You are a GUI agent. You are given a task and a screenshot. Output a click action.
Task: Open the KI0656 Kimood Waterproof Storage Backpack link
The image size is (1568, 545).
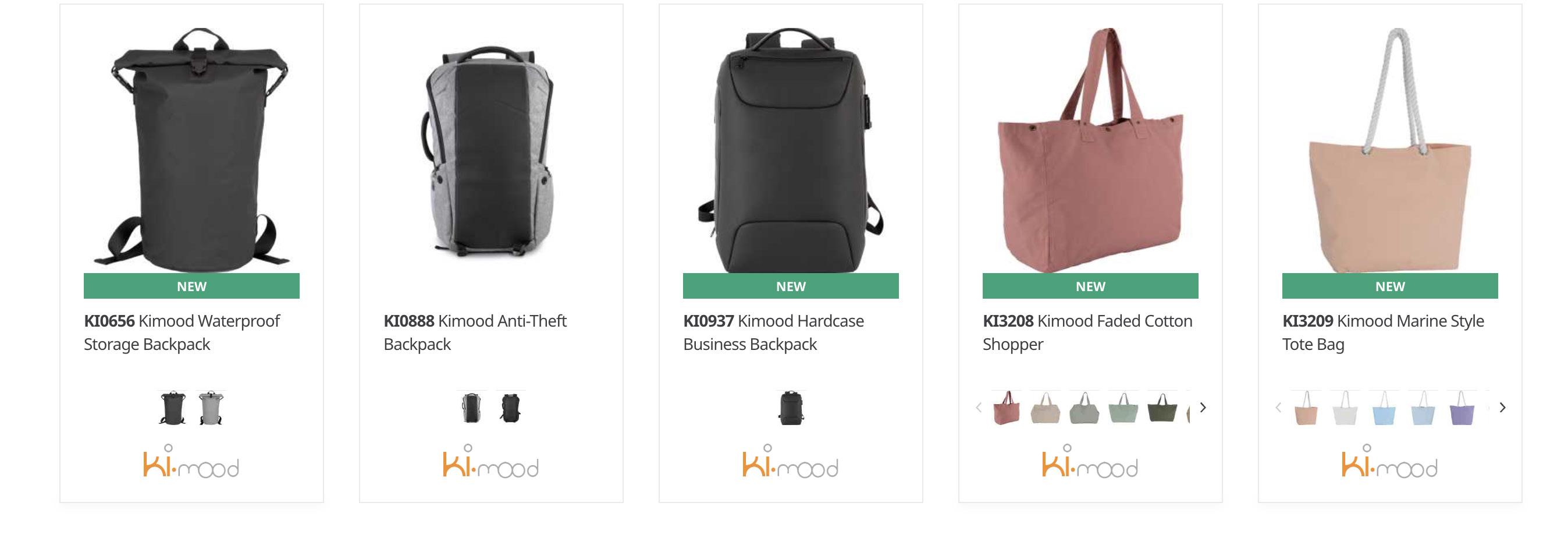(182, 332)
